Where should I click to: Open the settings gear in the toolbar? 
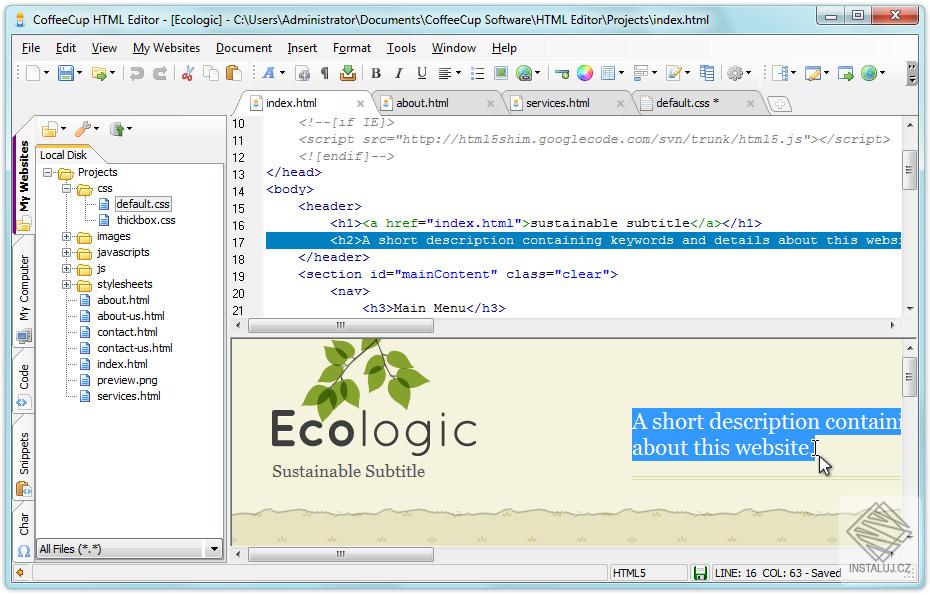click(x=733, y=73)
